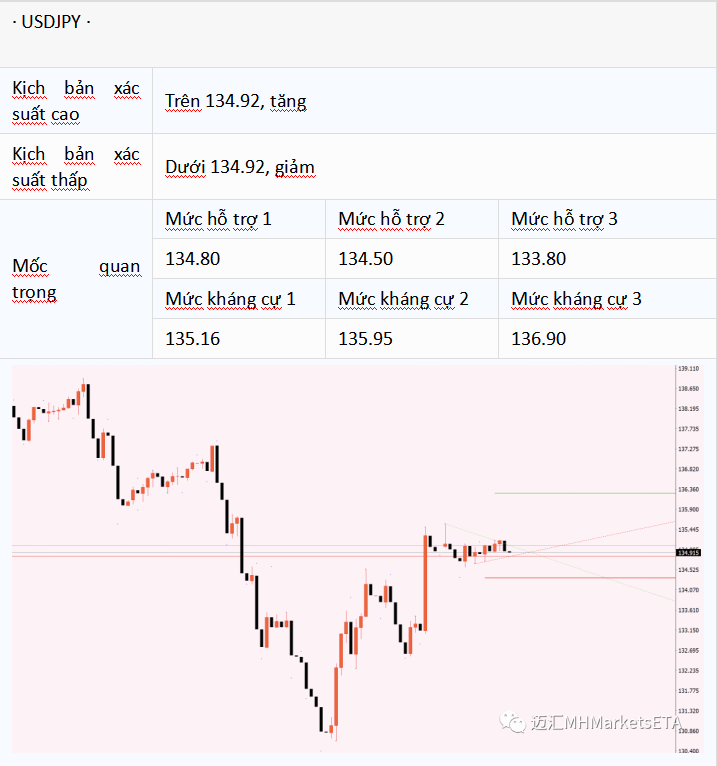Click the 'Mức kháng cự 3' header cell
Viewport: 717px width, 766px height.
pos(608,298)
